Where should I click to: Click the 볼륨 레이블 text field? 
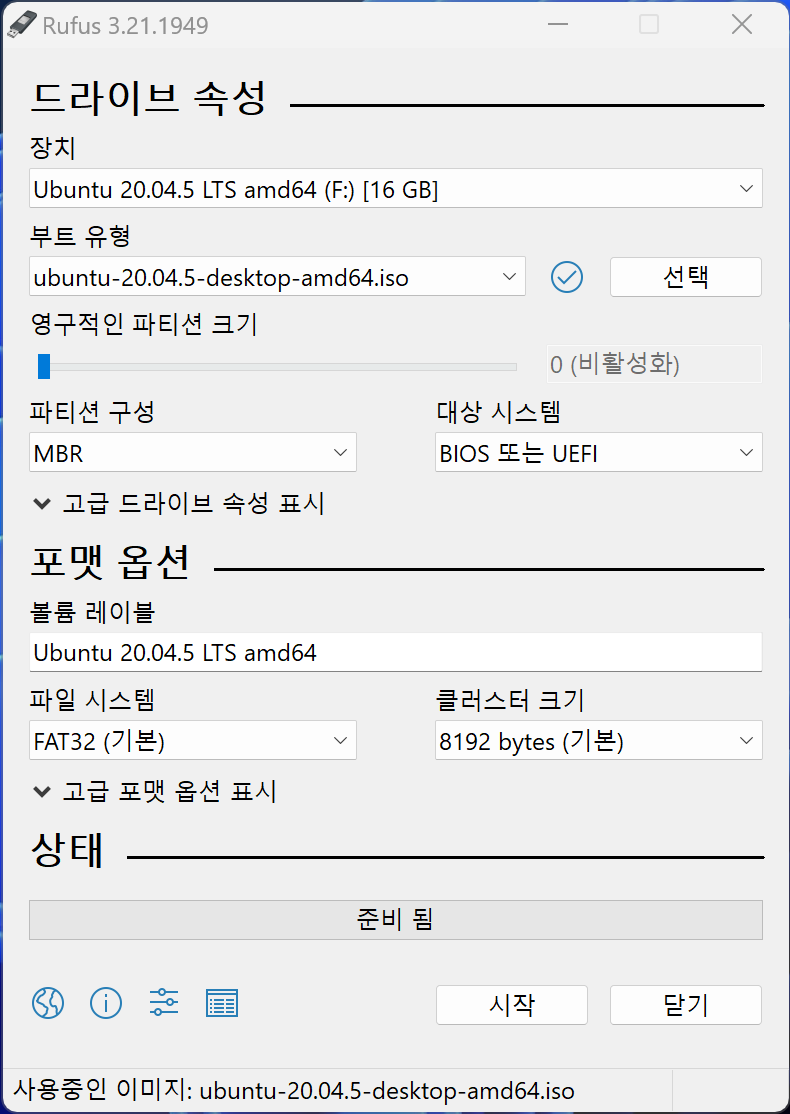[x=396, y=652]
